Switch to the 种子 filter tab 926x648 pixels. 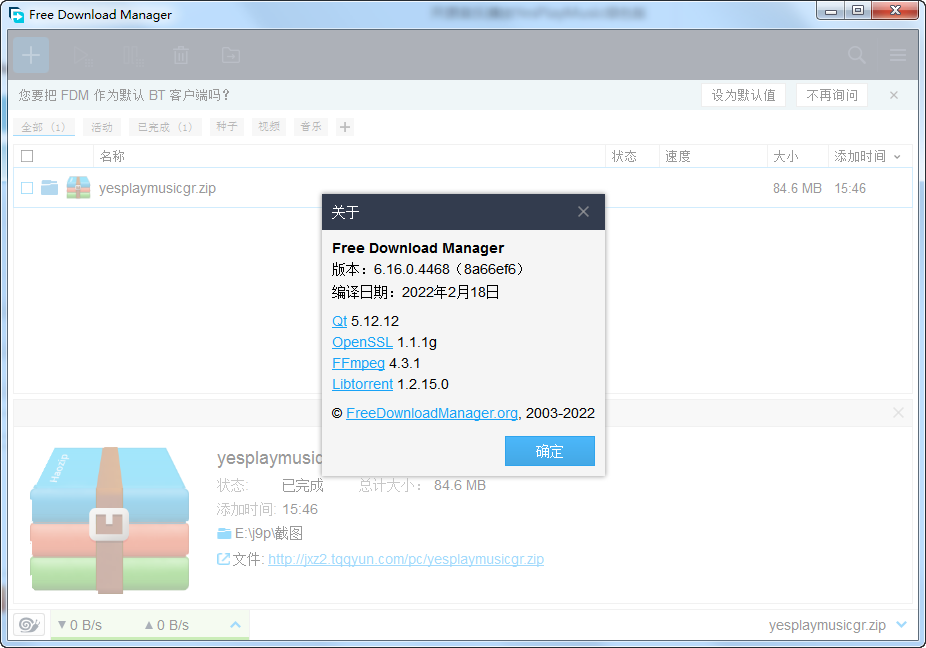(x=227, y=127)
